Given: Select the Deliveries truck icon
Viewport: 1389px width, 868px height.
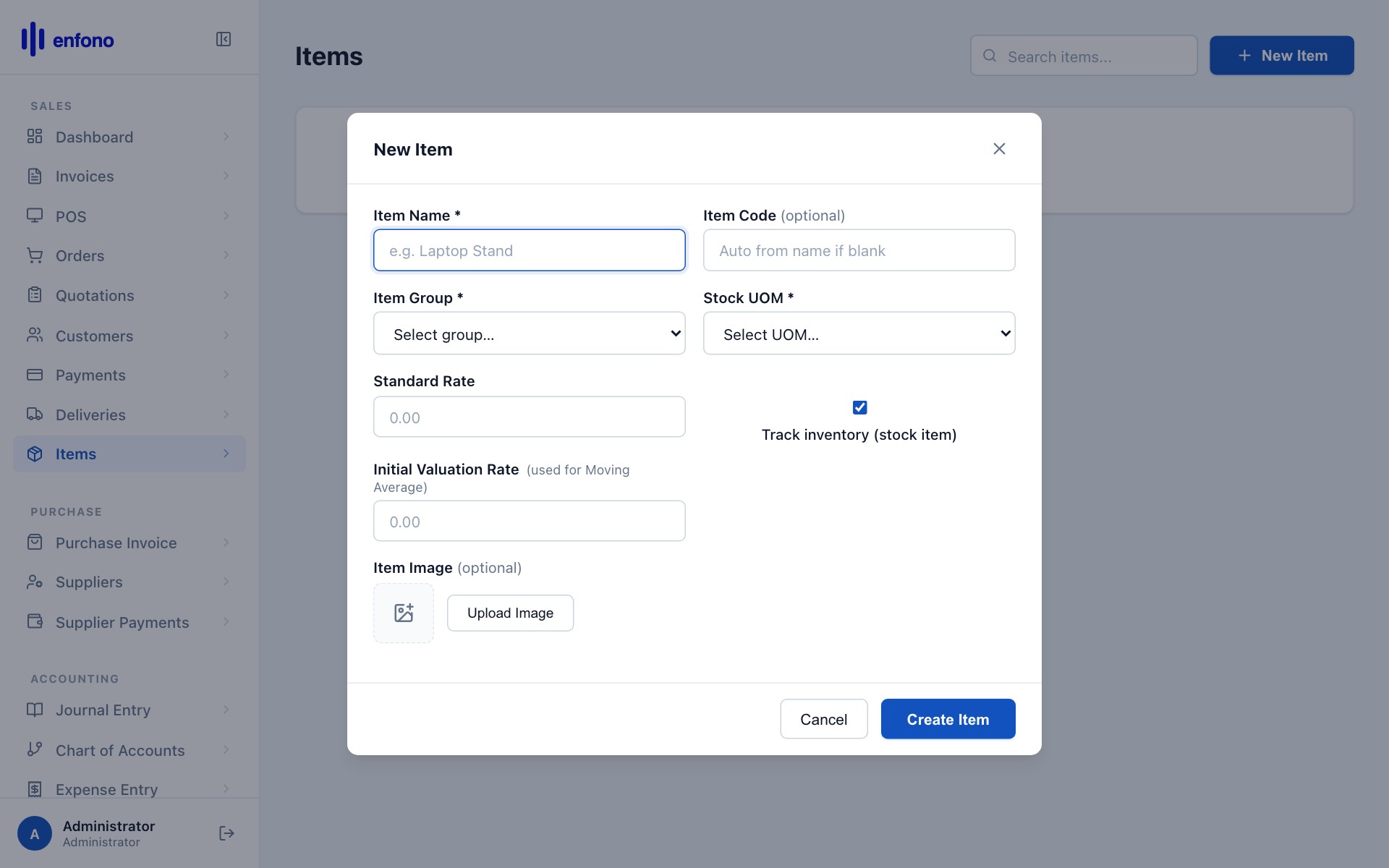Looking at the screenshot, I should click(35, 414).
